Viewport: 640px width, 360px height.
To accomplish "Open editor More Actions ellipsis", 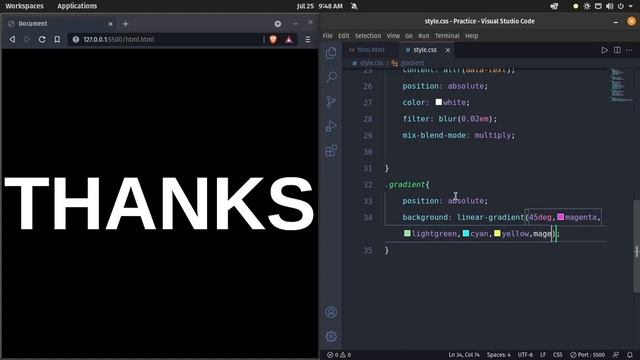I will coord(629,50).
